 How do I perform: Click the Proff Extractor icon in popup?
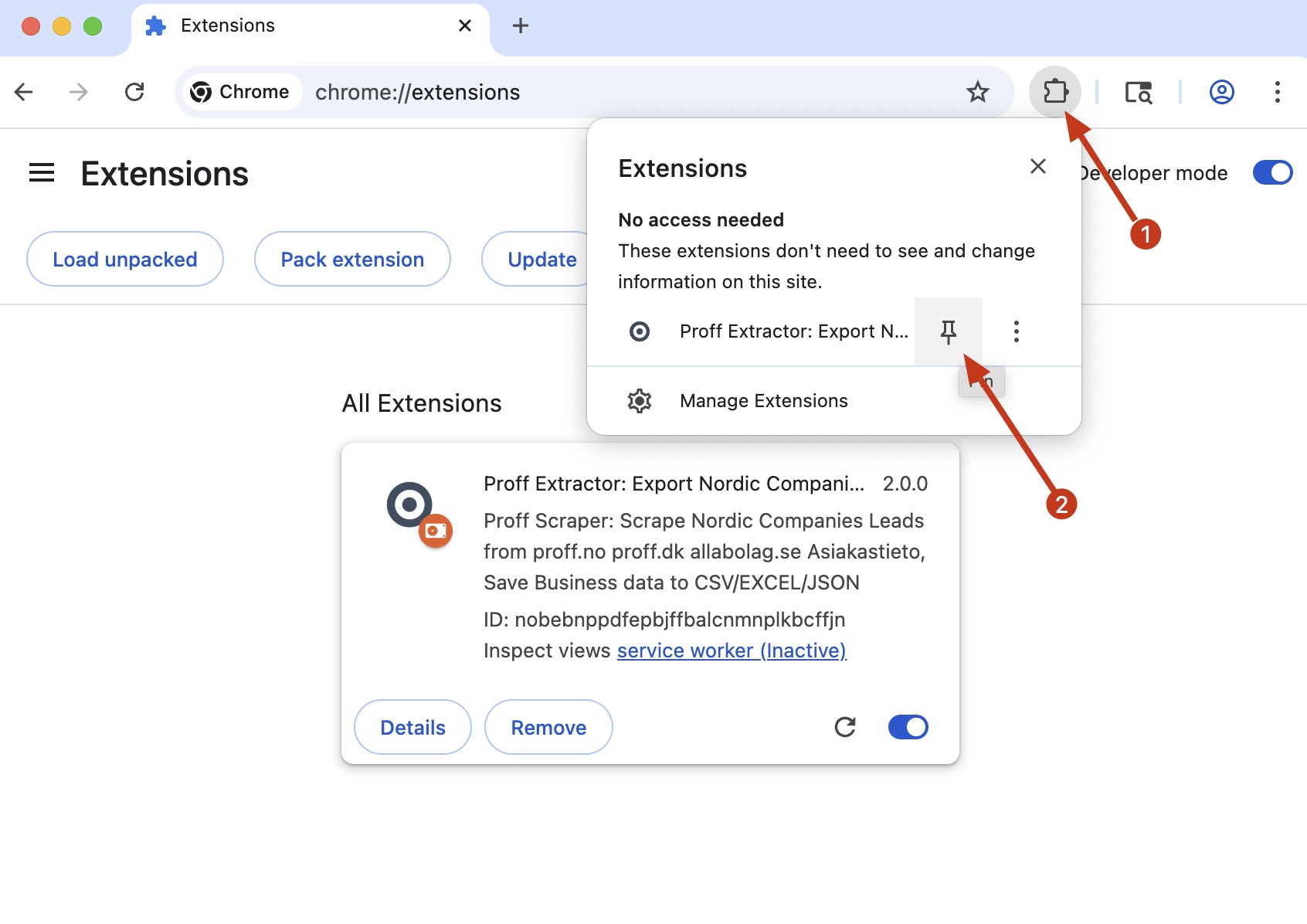(640, 331)
